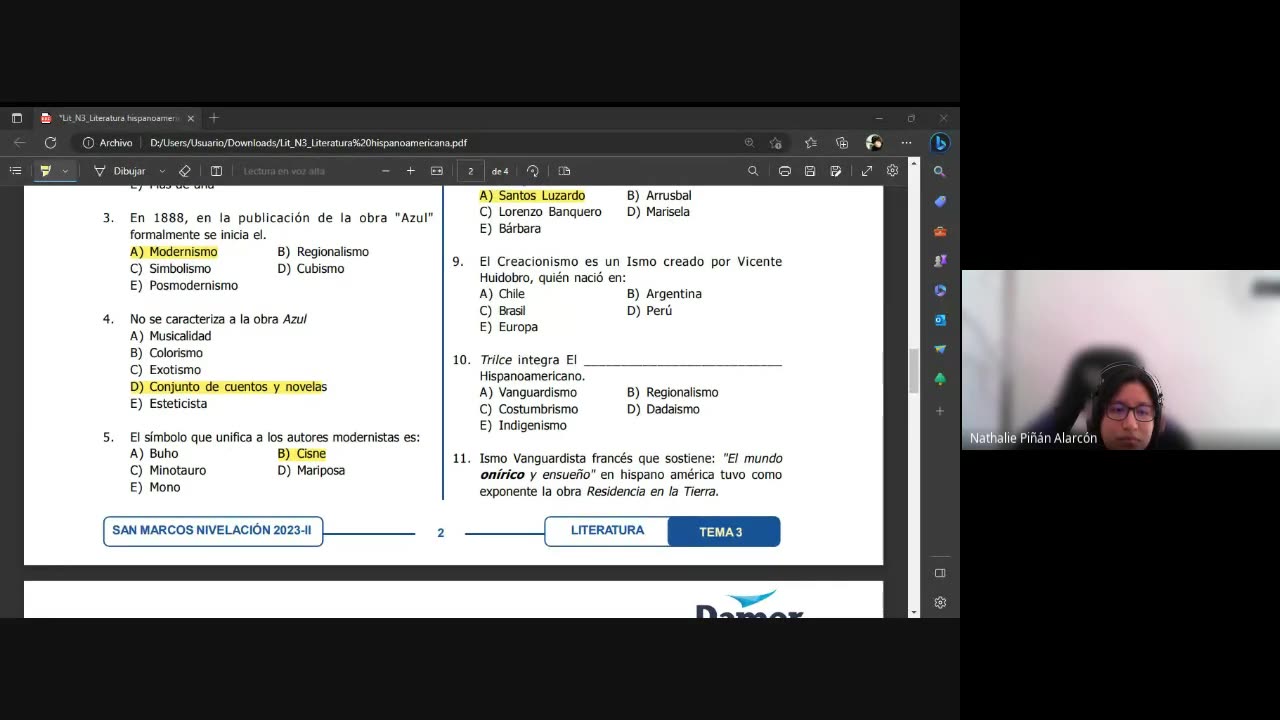Activate the Dibujar drawing tool
This screenshot has height=720, width=1280.
coord(120,171)
